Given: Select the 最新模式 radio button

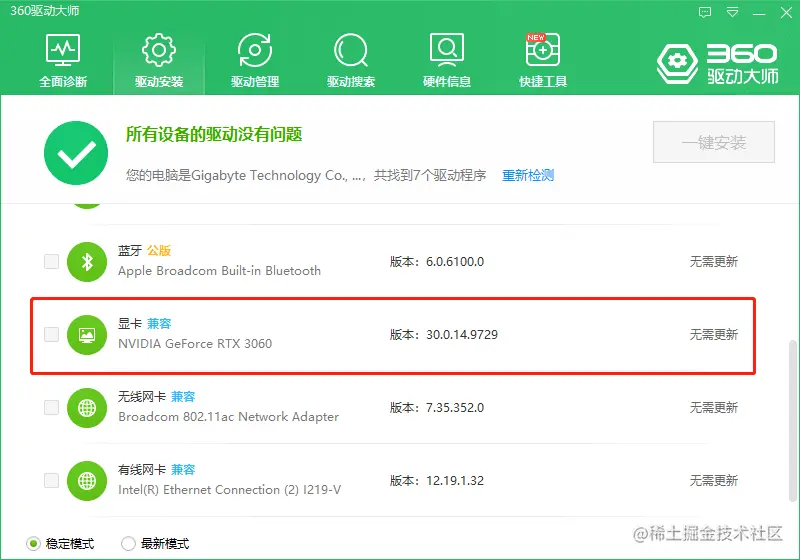Looking at the screenshot, I should coord(129,544).
